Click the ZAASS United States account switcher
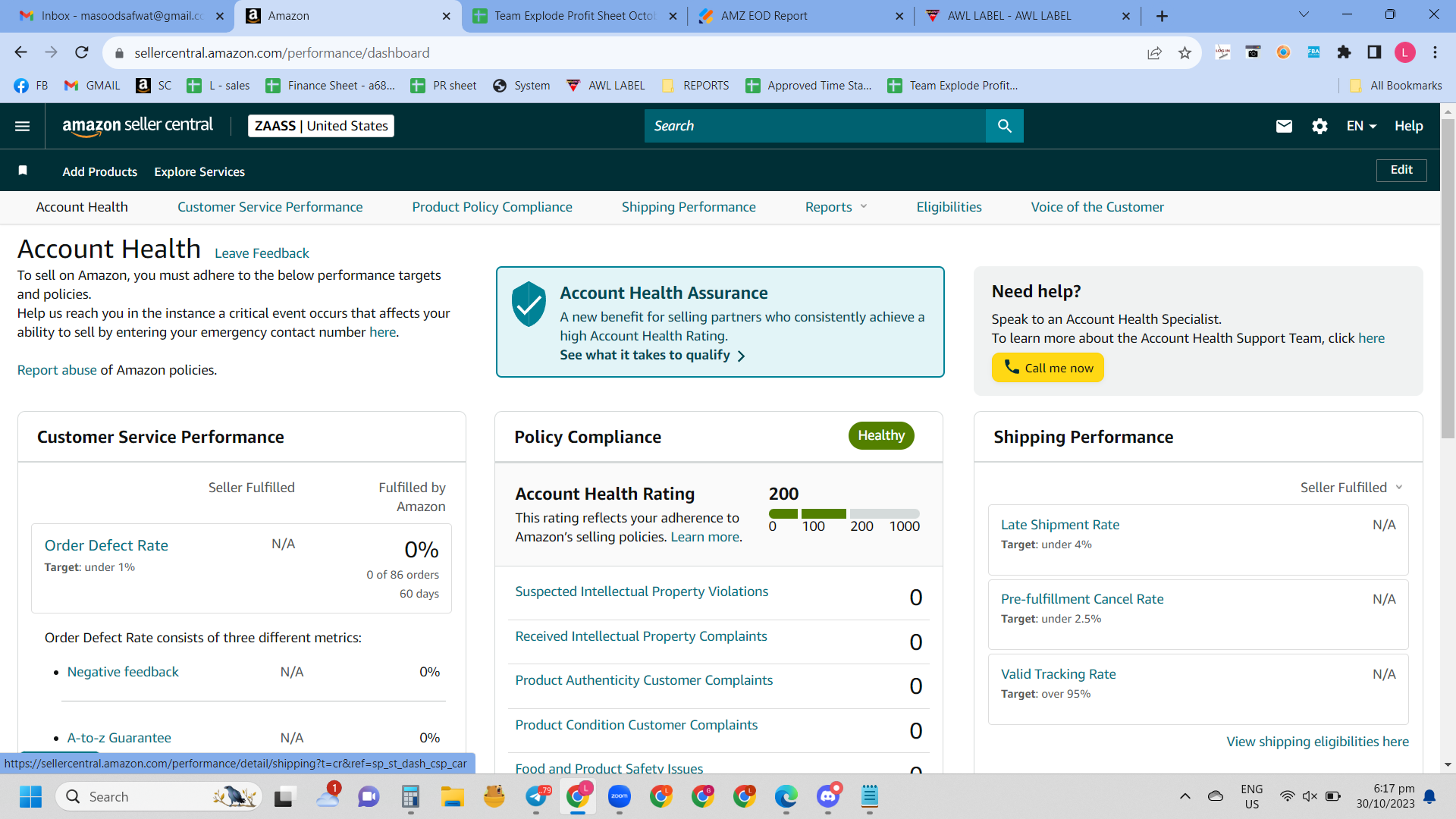 click(x=321, y=126)
